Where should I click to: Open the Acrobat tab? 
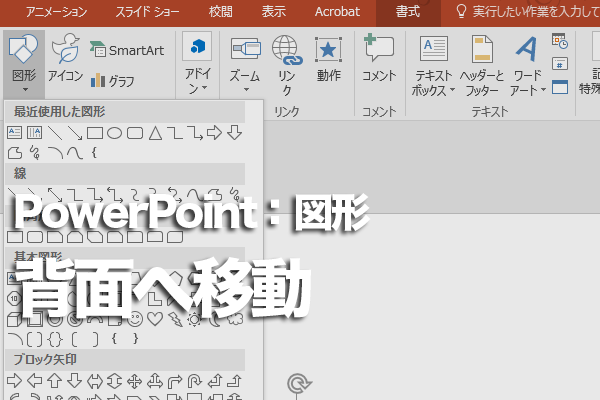[x=337, y=11]
